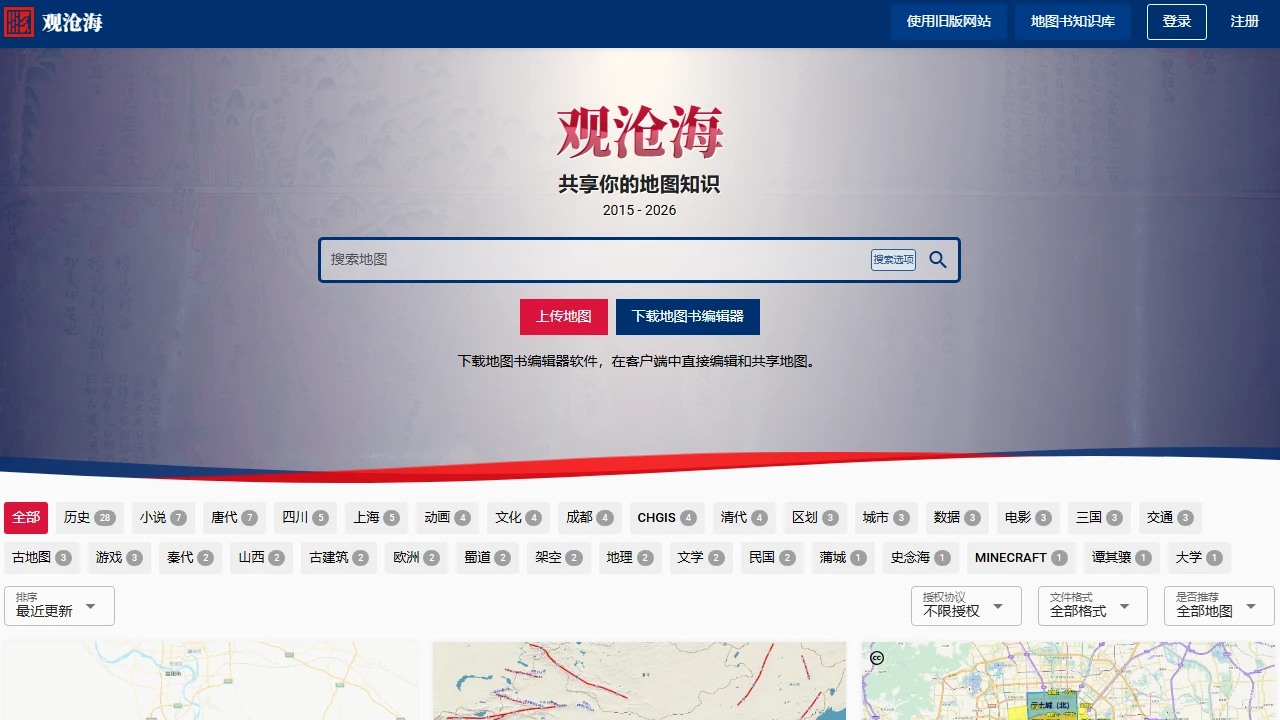Open the 是否推荐 recommended dropdown
Viewport: 1280px width, 720px height.
point(1218,606)
